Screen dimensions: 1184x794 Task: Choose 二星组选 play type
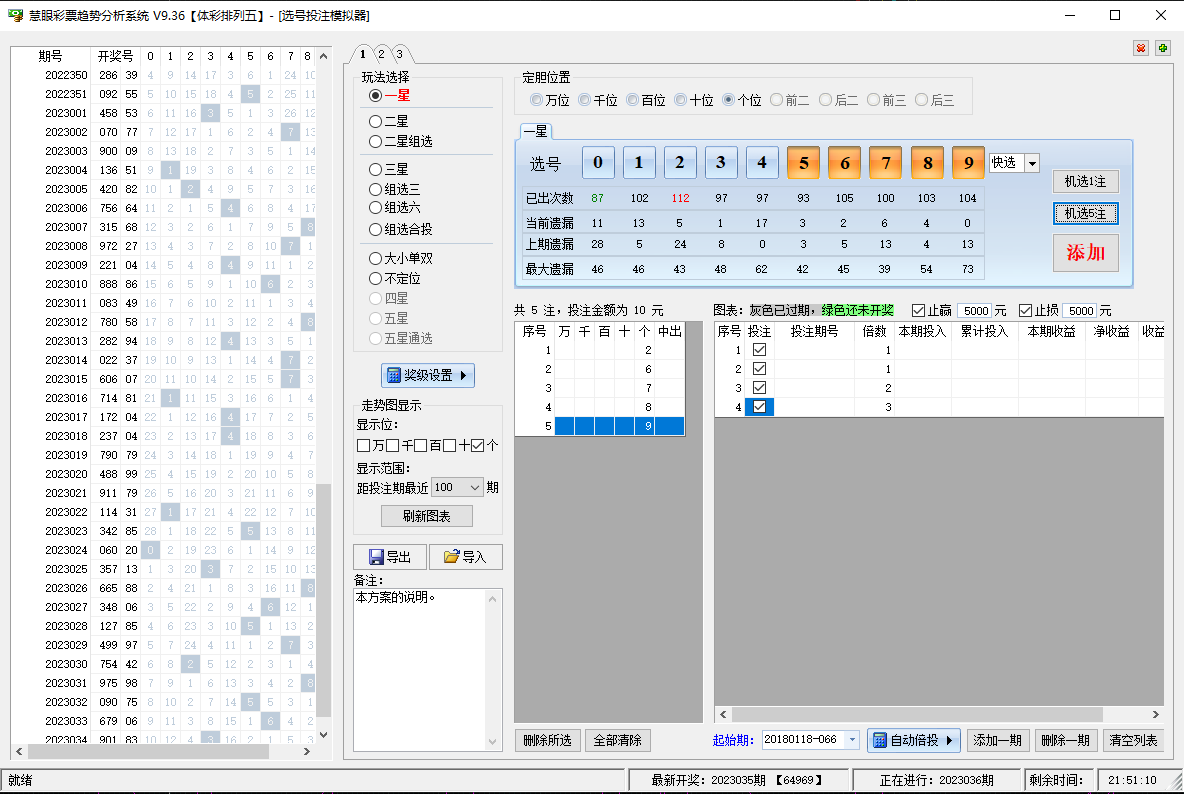click(x=401, y=142)
